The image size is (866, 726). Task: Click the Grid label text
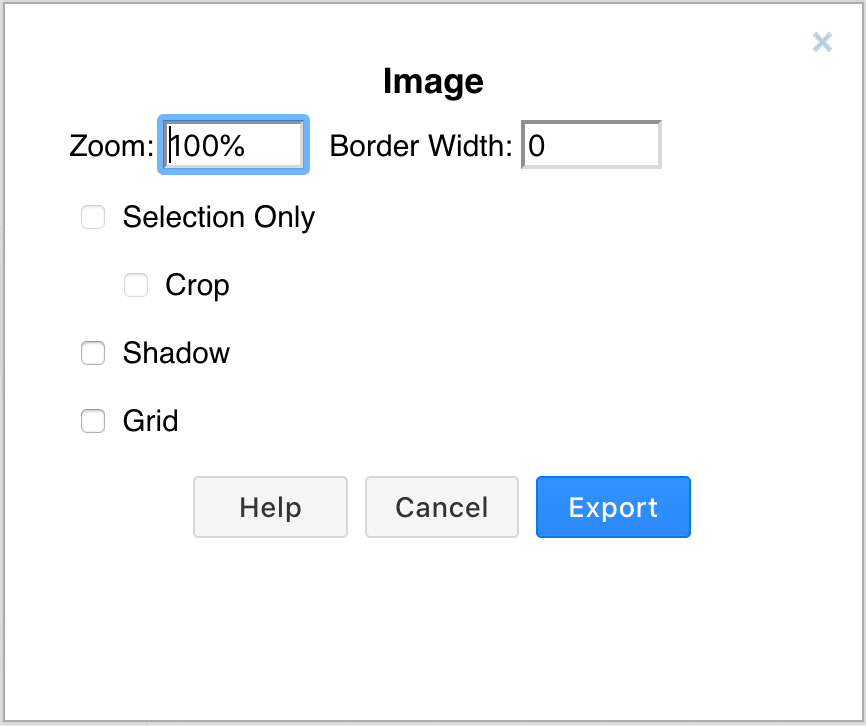(x=151, y=421)
